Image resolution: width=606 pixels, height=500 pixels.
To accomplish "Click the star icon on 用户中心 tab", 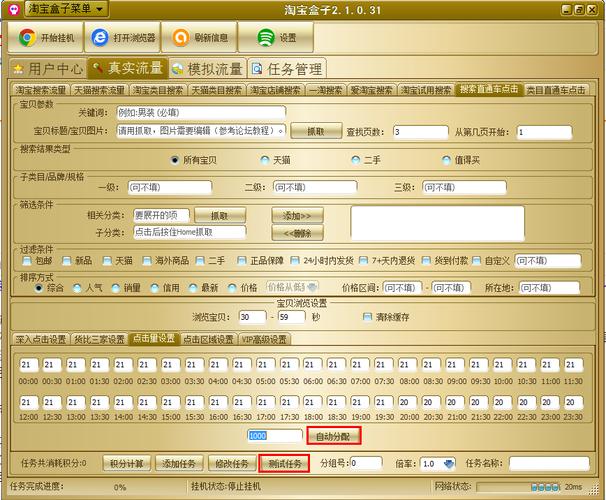I will coord(18,69).
